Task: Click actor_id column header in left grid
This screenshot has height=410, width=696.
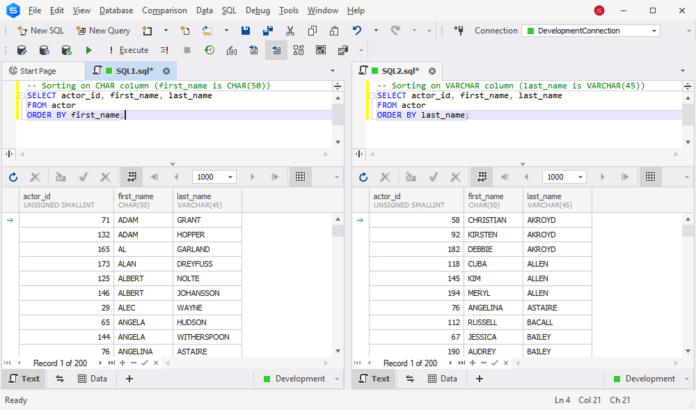Action: [x=66, y=200]
